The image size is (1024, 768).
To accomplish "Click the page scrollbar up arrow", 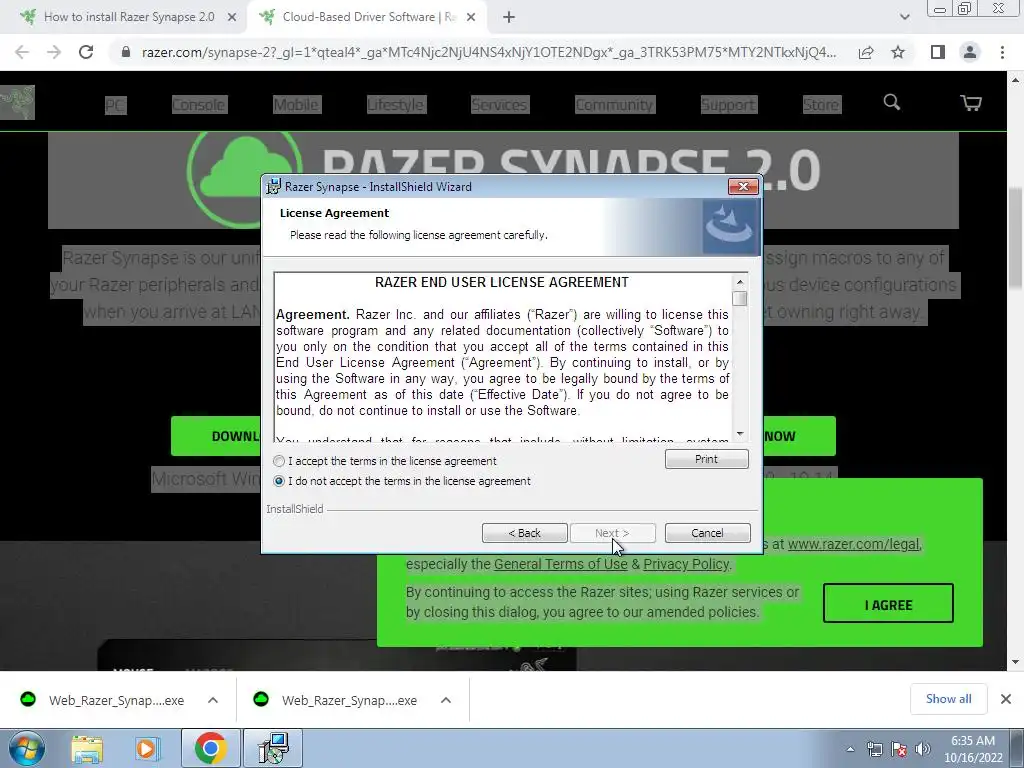I will tap(1016, 80).
